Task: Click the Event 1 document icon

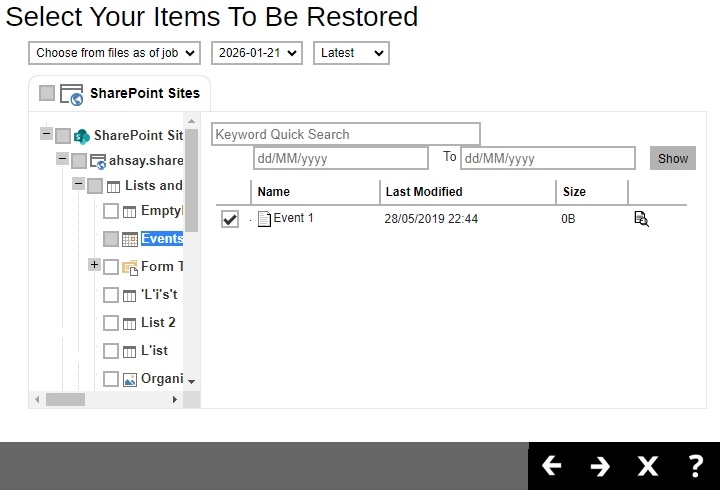Action: [x=264, y=219]
